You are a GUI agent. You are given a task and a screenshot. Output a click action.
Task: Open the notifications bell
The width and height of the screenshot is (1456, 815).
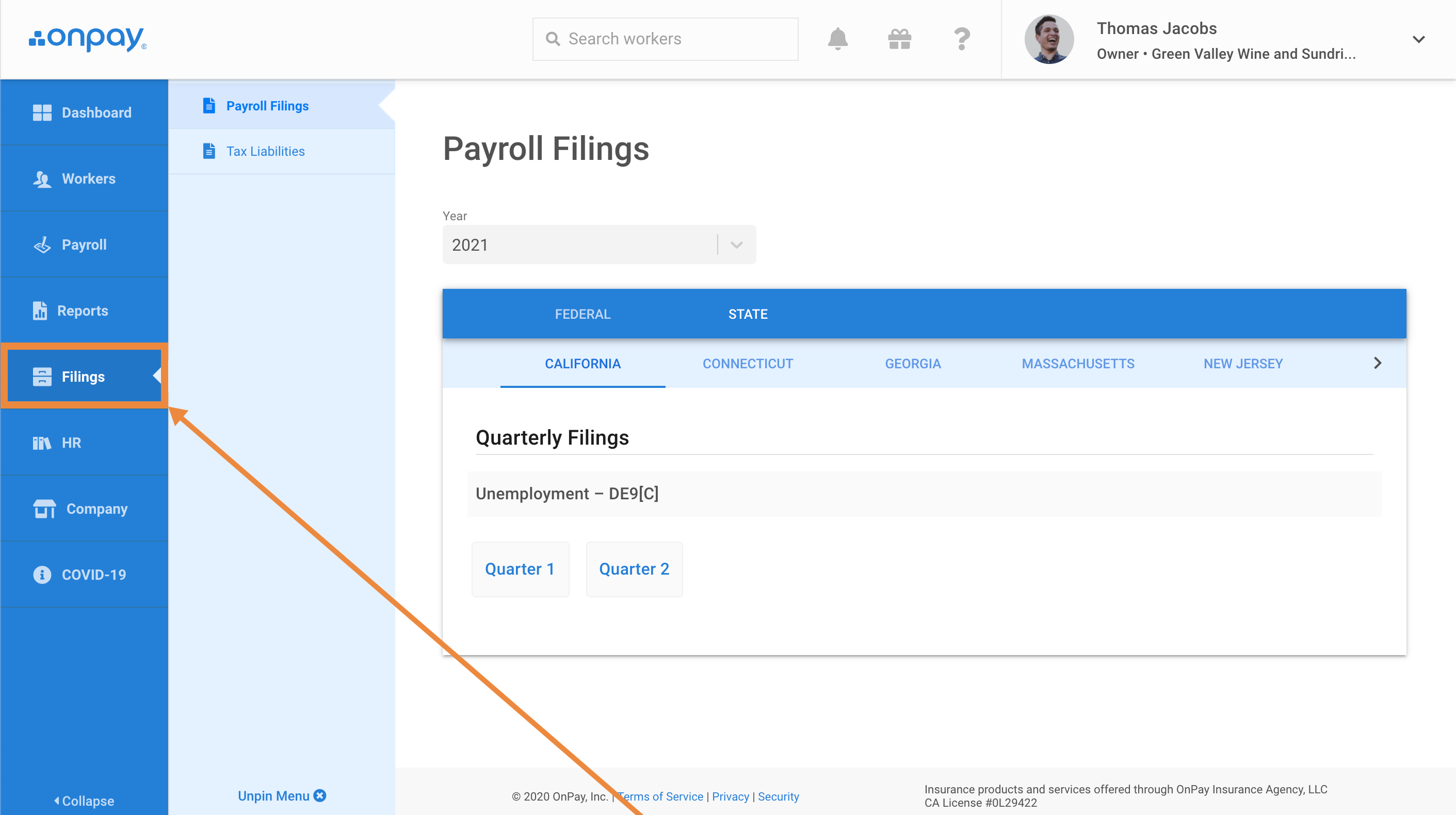click(838, 39)
